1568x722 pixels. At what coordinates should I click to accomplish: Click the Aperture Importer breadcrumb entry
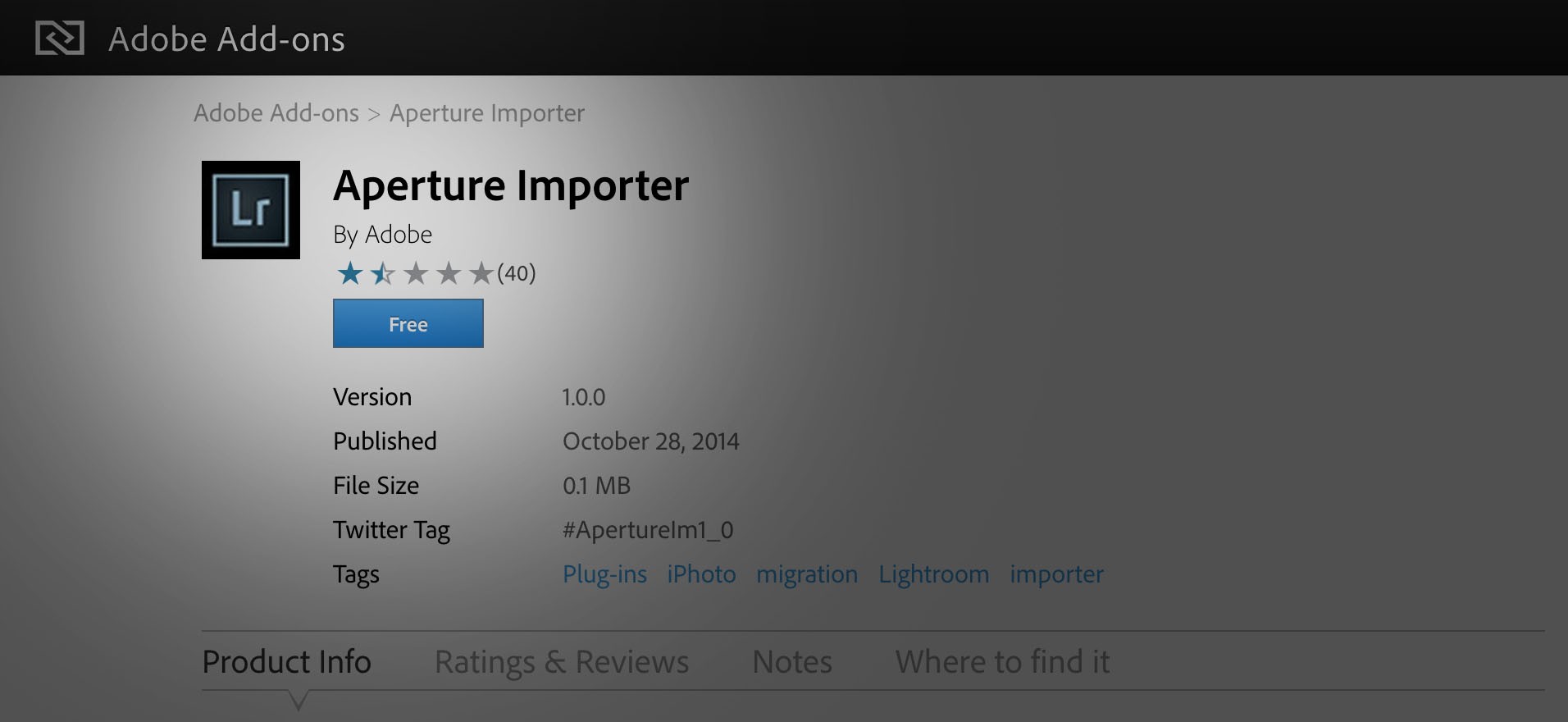point(485,112)
